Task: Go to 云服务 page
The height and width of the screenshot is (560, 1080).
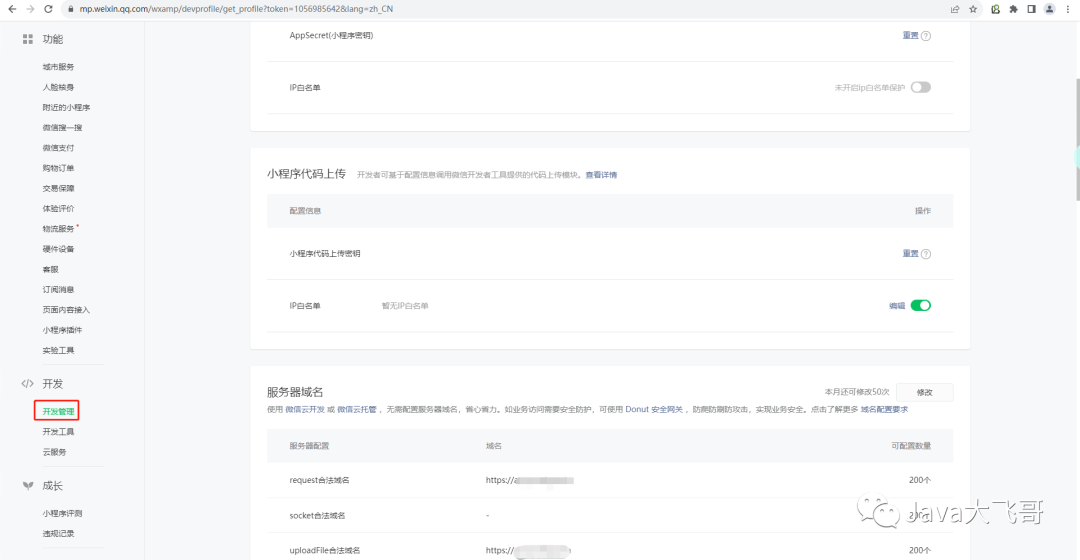Action: (x=54, y=452)
